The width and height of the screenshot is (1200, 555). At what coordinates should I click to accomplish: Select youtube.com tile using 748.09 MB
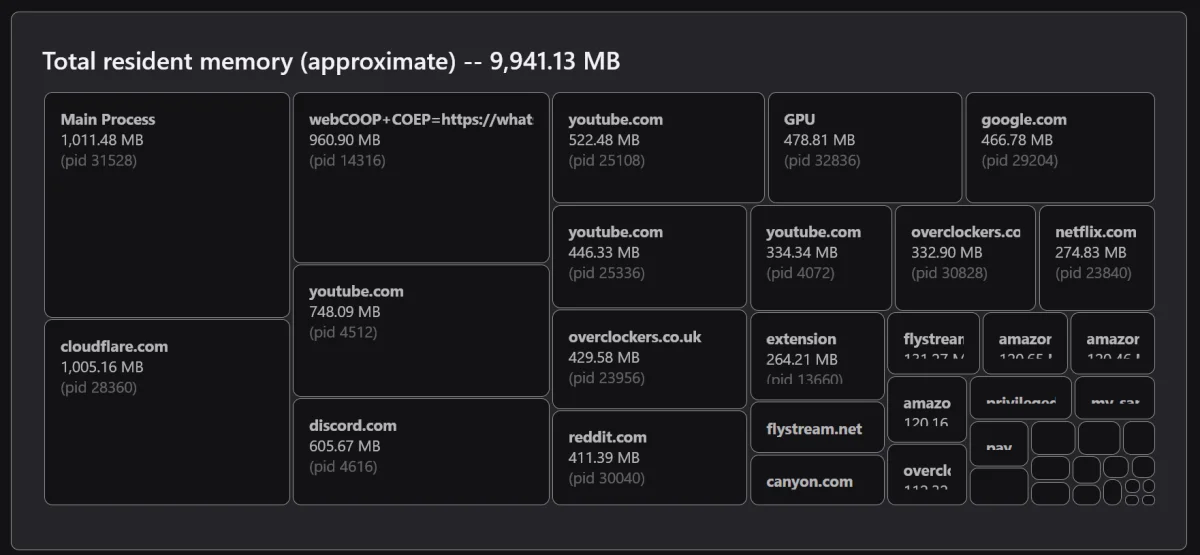(421, 331)
